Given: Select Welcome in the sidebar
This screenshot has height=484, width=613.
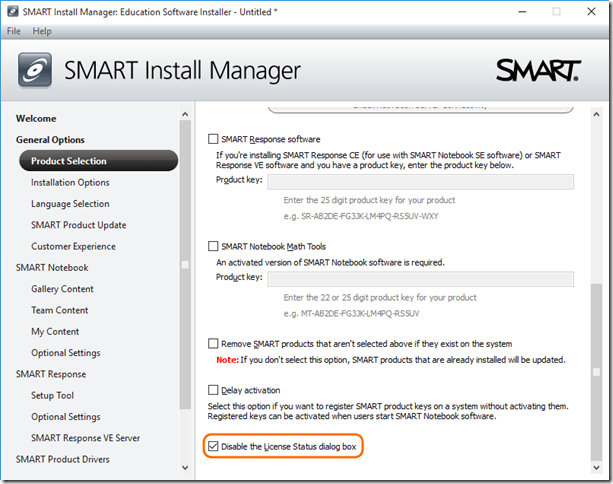Looking at the screenshot, I should point(36,118).
